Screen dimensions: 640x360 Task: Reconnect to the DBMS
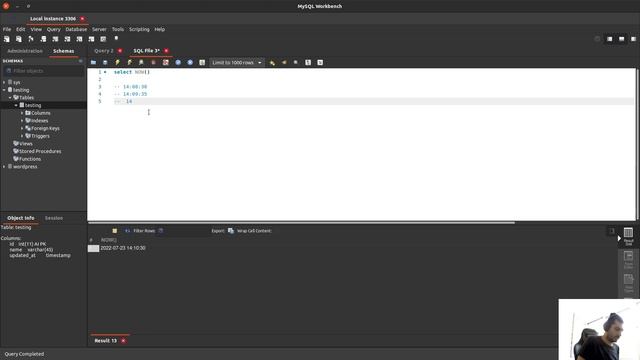pyautogui.click(x=116, y=38)
